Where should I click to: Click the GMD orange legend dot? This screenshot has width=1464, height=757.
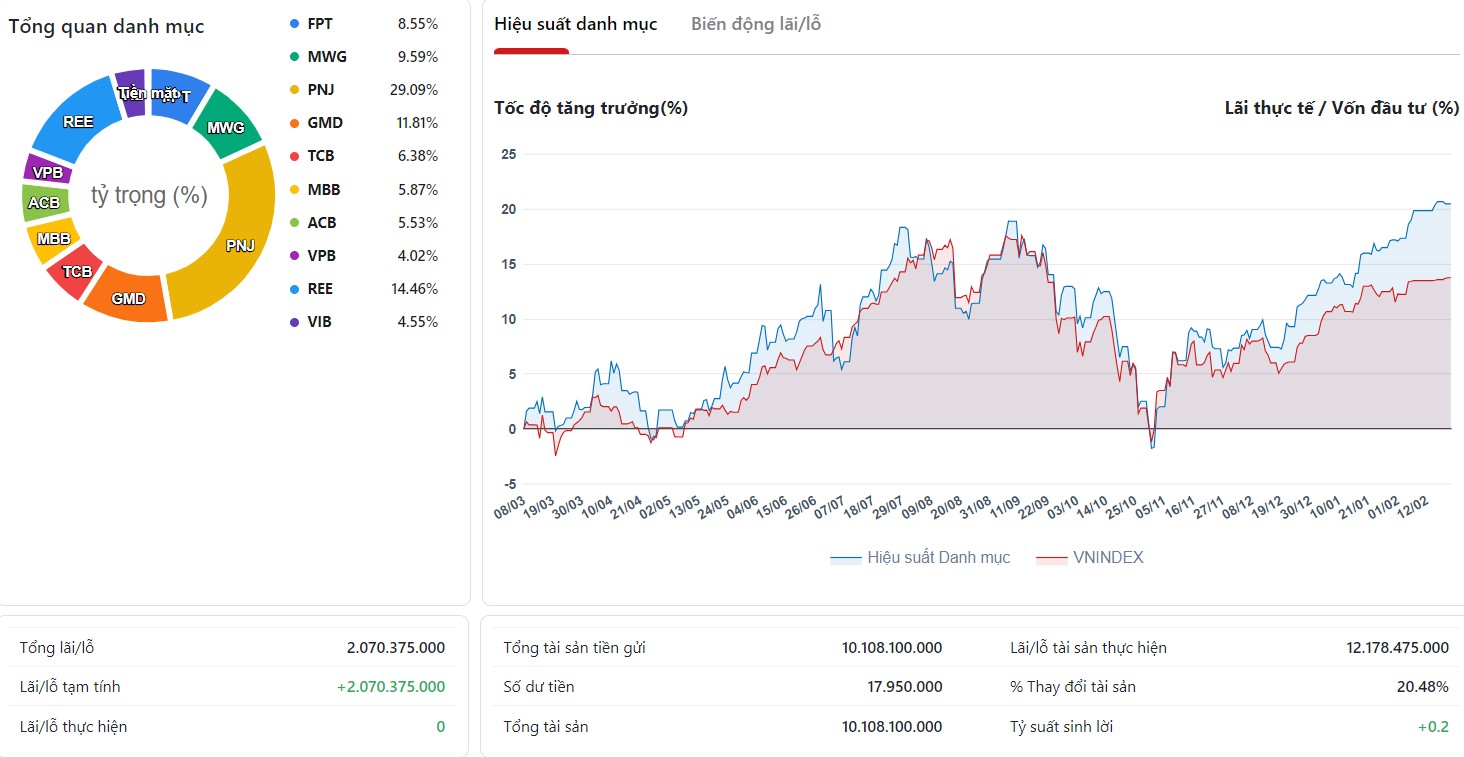[294, 123]
